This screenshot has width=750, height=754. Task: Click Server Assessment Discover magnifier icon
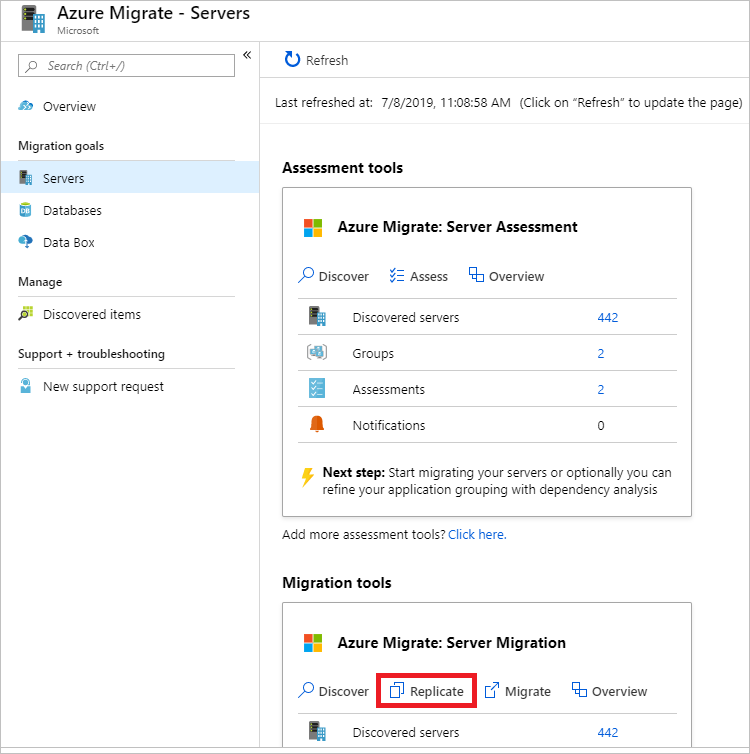tap(306, 275)
